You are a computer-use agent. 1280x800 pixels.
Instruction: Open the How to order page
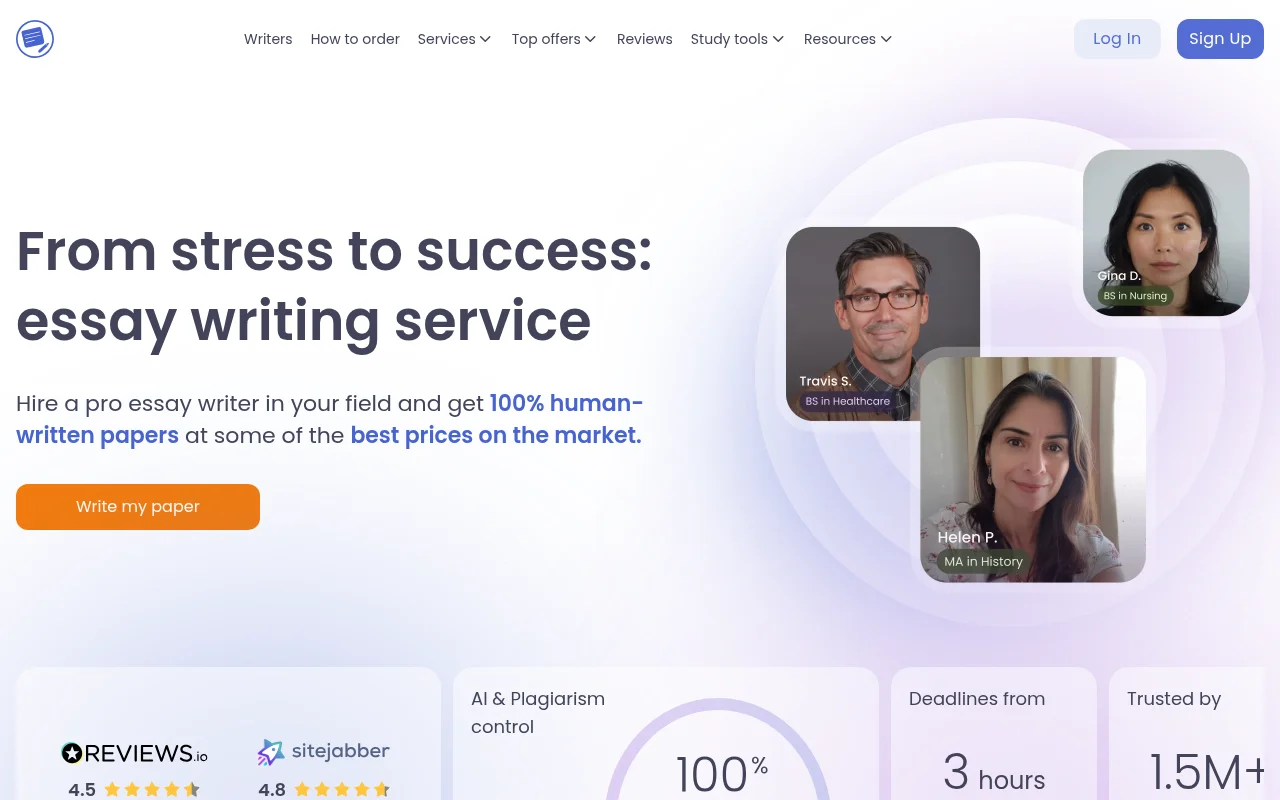point(355,39)
